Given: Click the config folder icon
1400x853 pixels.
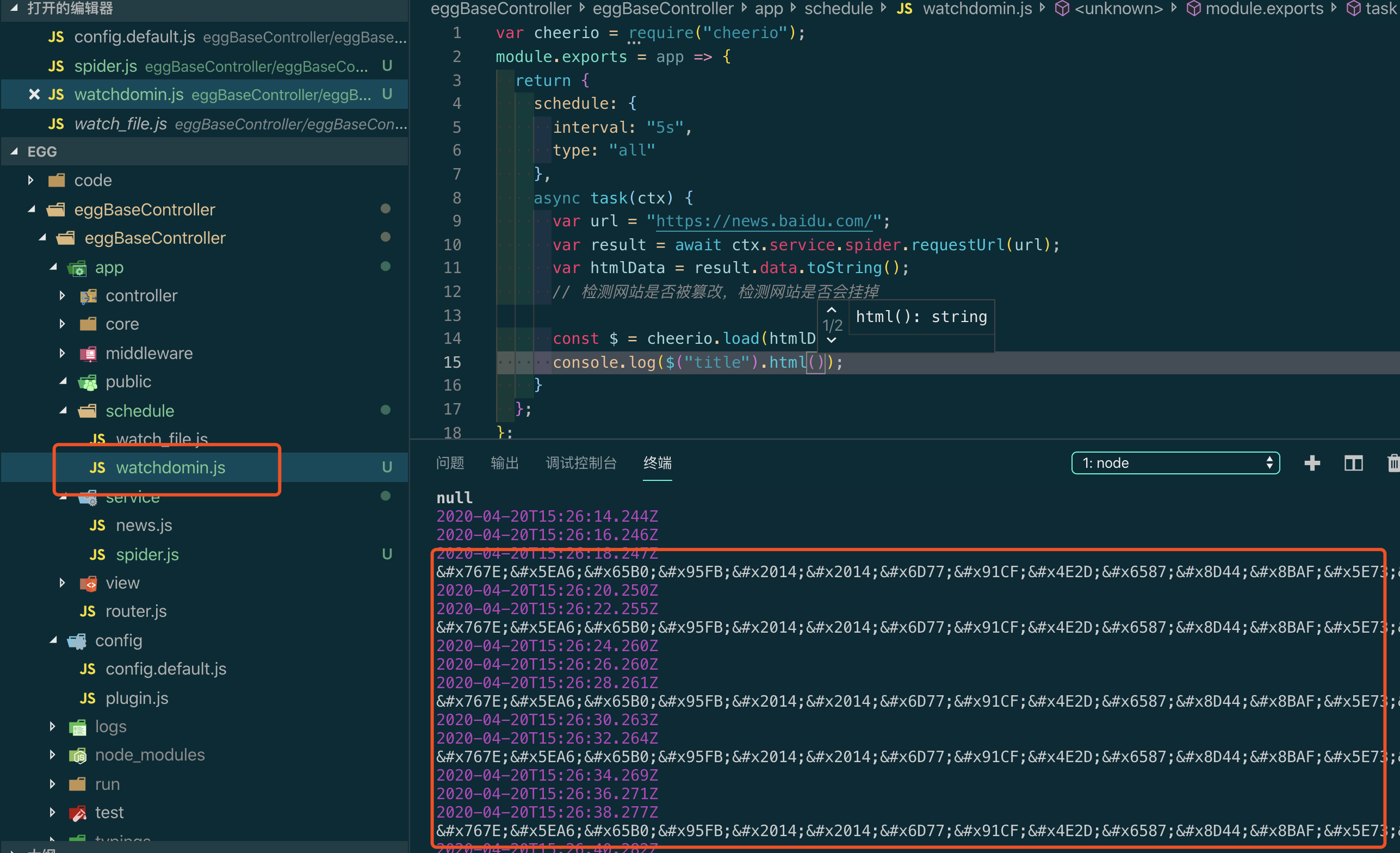Looking at the screenshot, I should click(x=77, y=641).
